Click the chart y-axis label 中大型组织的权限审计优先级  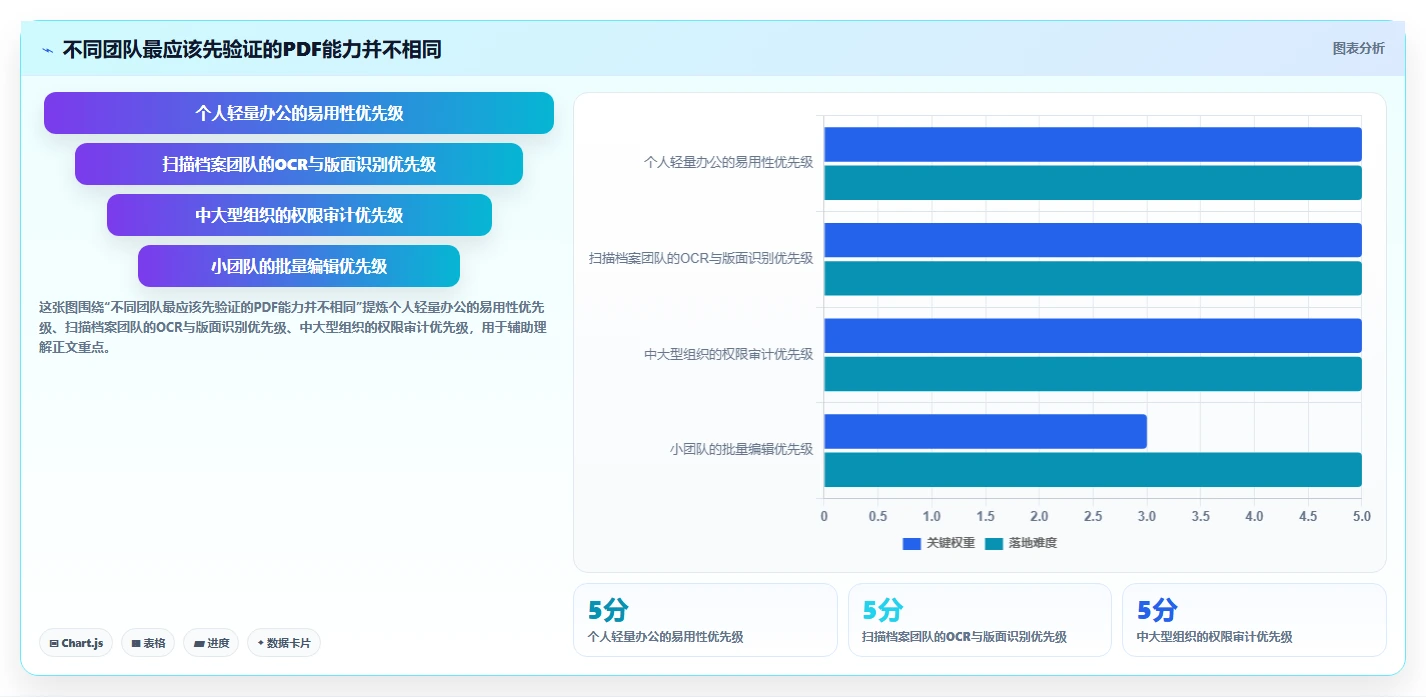coord(729,354)
